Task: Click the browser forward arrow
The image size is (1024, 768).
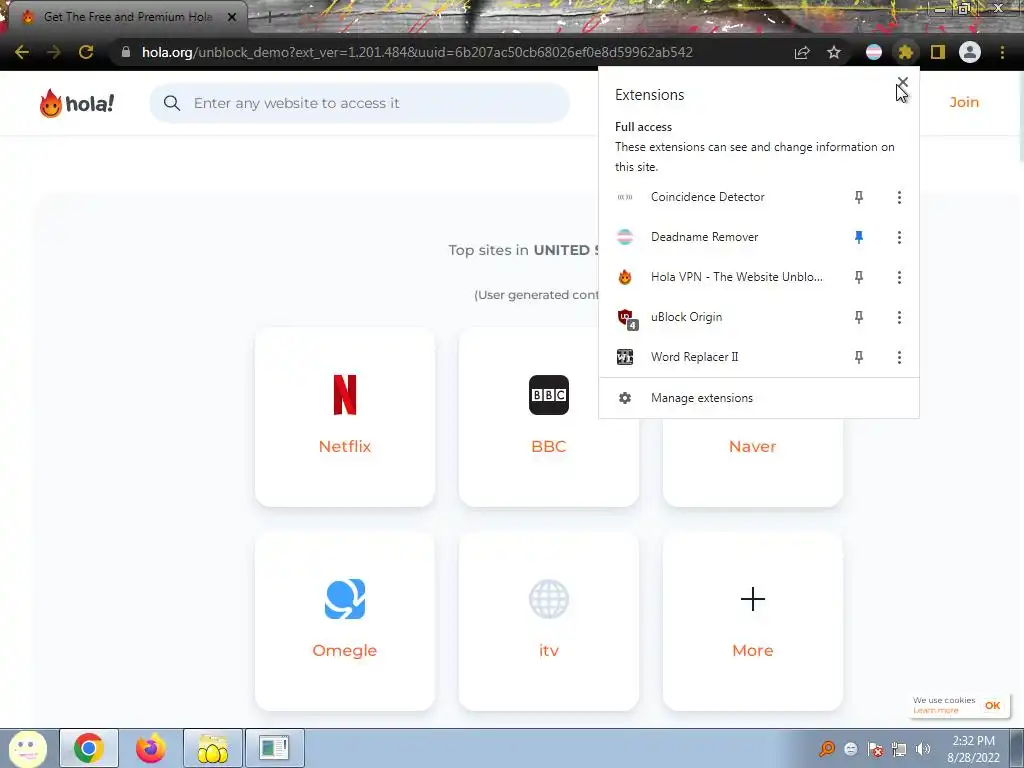Action: pos(54,52)
